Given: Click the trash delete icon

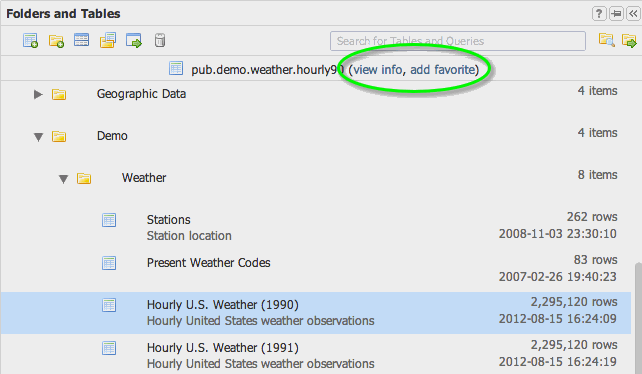Looking at the screenshot, I should coord(160,40).
